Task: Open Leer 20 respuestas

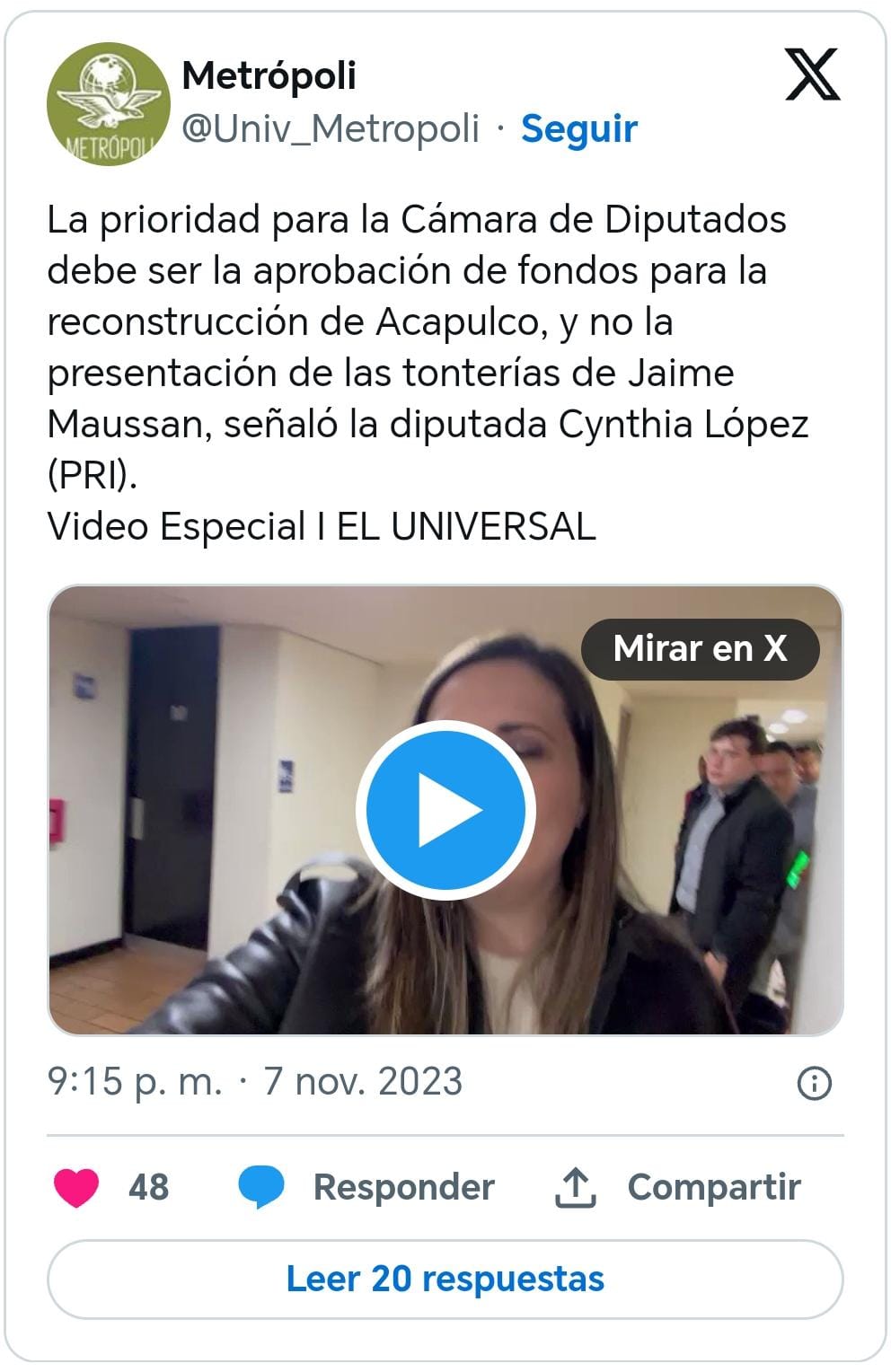Action: point(445,1279)
